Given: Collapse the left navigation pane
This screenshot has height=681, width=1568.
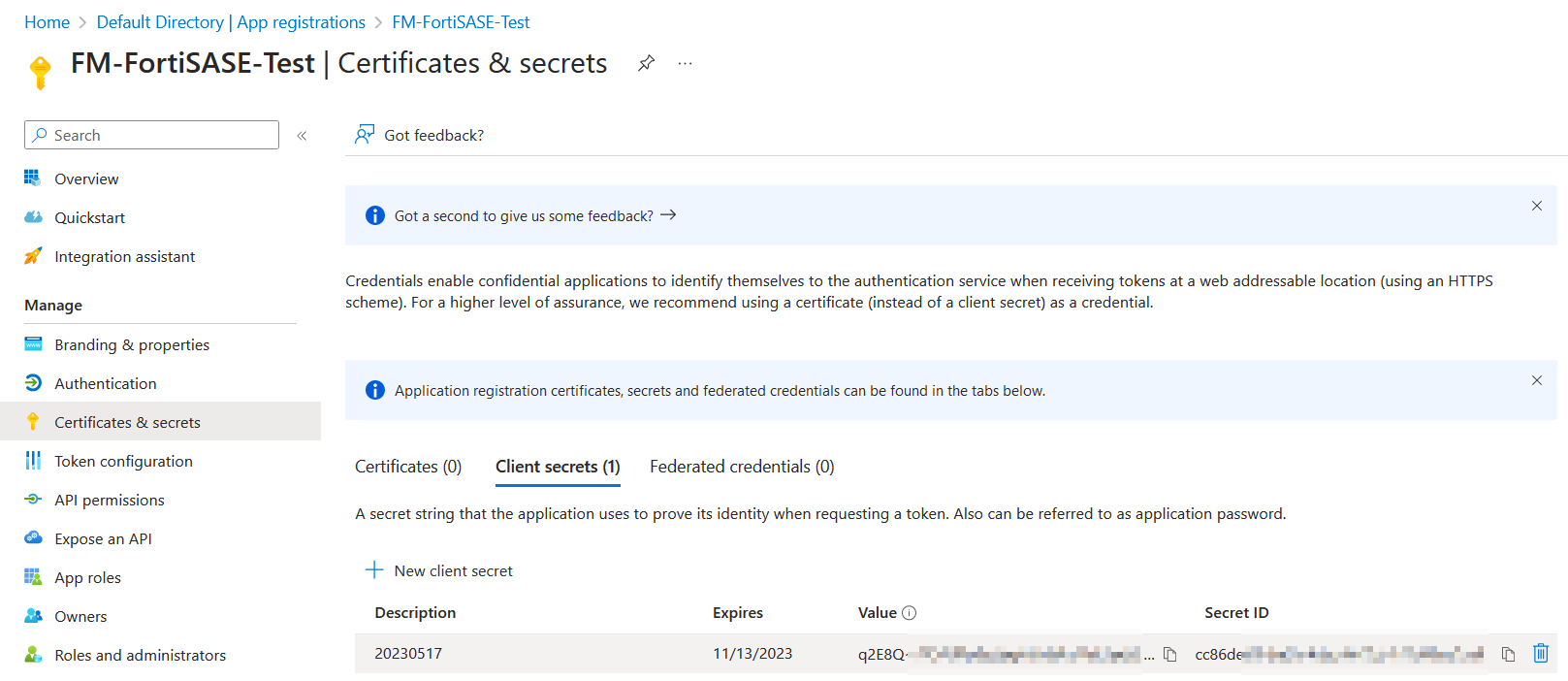Looking at the screenshot, I should tap(302, 135).
